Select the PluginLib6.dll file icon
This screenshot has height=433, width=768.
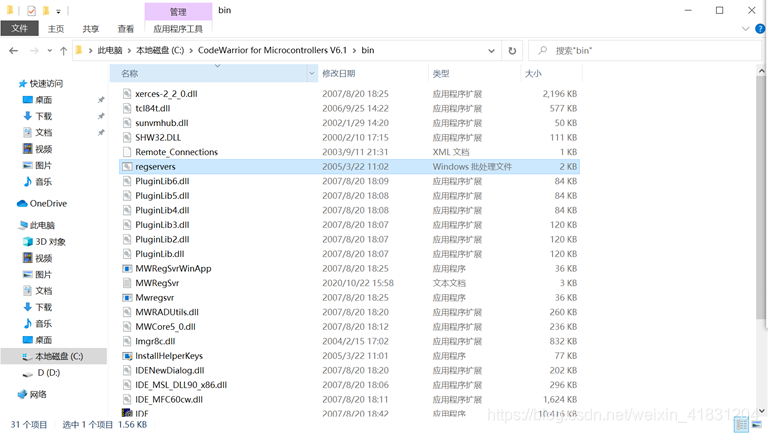[127, 181]
